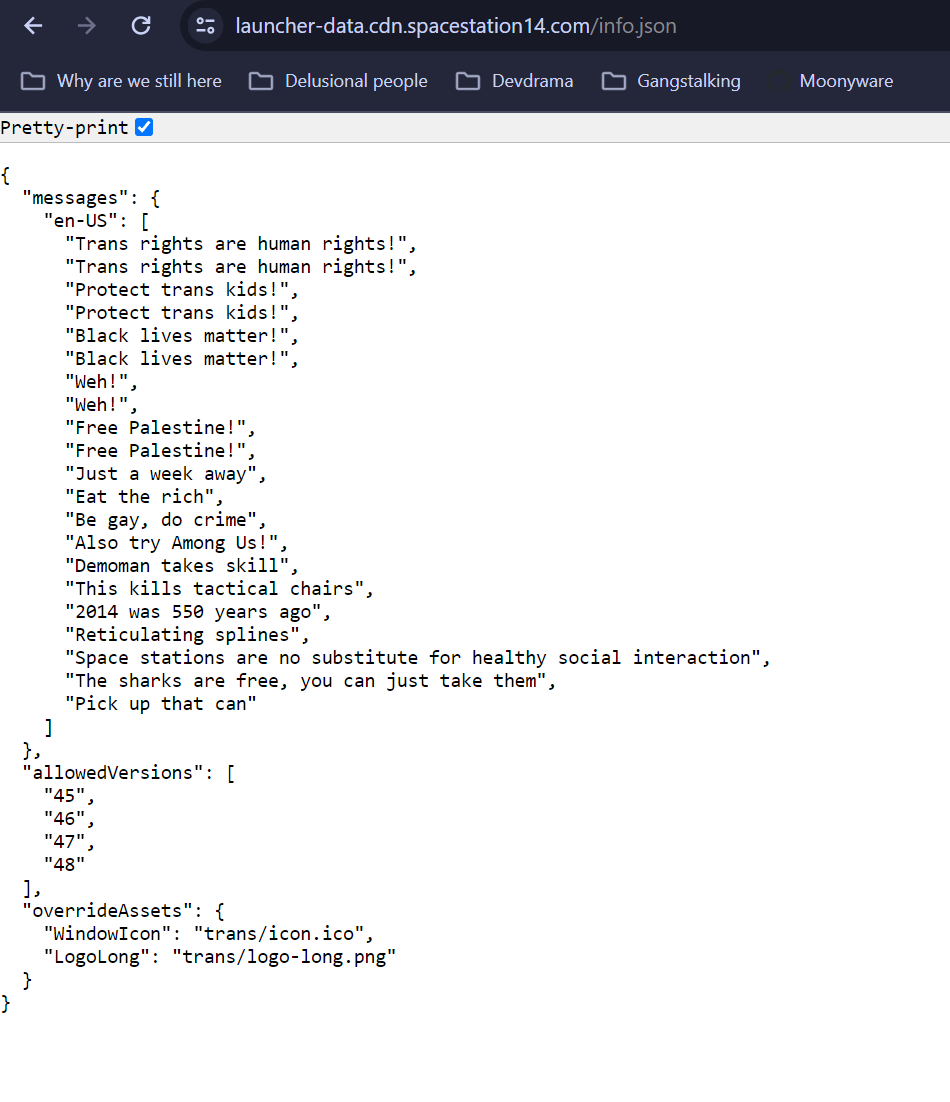Click the "Just a week away" string
The height and width of the screenshot is (1102, 950).
pos(161,474)
